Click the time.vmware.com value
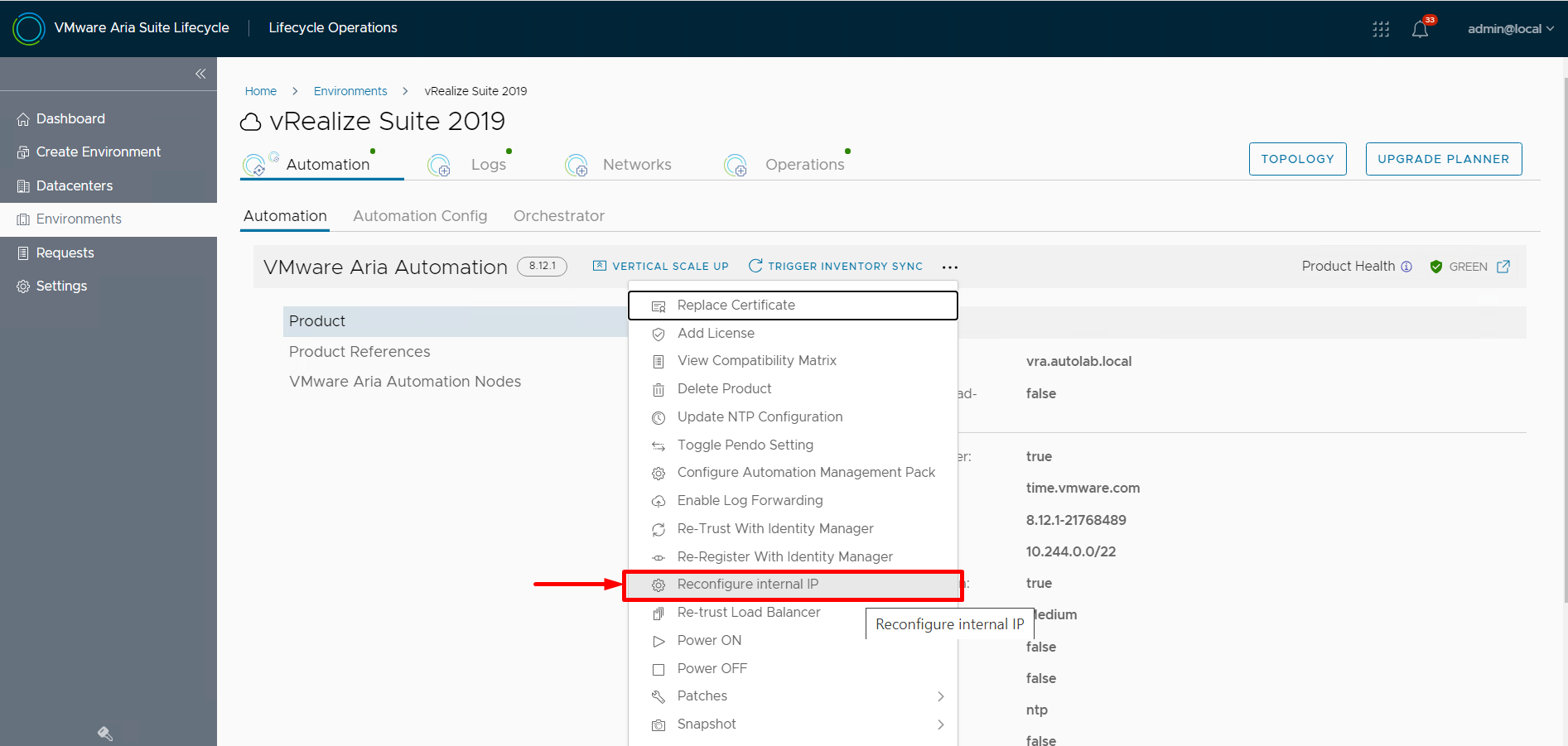This screenshot has height=746, width=1568. (x=1083, y=489)
